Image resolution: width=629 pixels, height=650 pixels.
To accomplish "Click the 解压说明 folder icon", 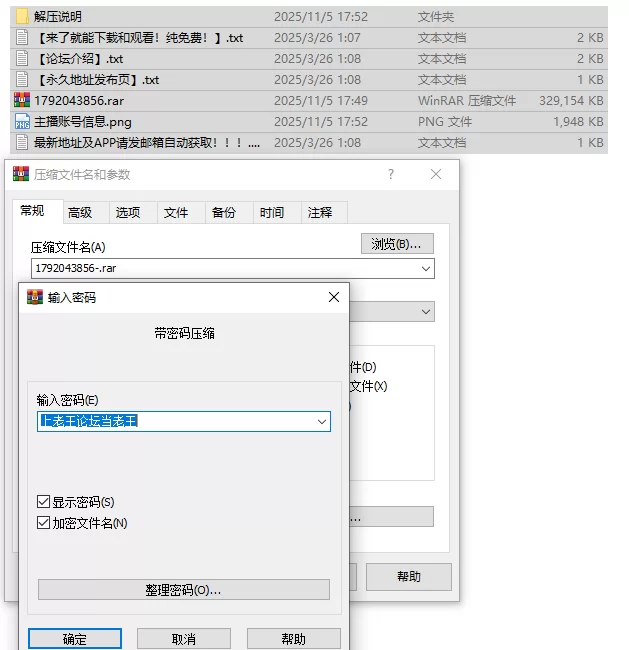I will [22, 17].
